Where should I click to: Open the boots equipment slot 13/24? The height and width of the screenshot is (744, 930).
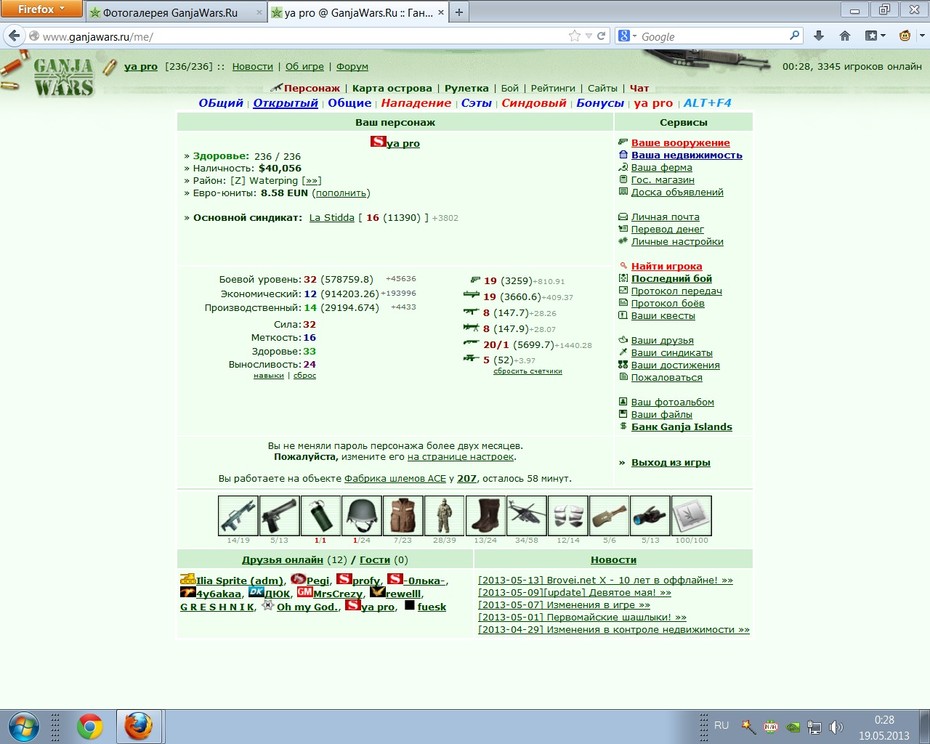point(485,516)
